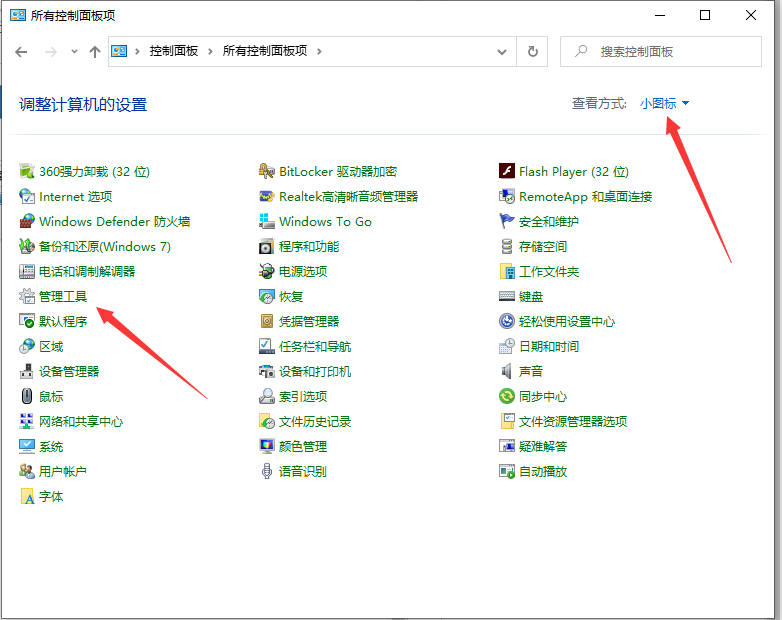Open the recent locations dropdown arrow
This screenshot has height=620, width=782.
click(74, 51)
